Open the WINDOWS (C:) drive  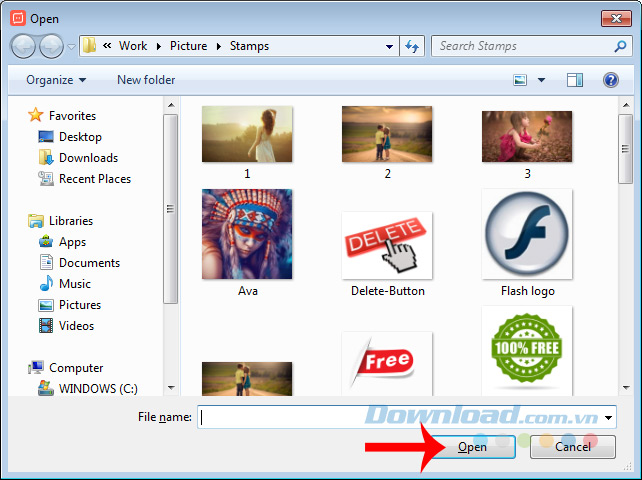[98, 388]
